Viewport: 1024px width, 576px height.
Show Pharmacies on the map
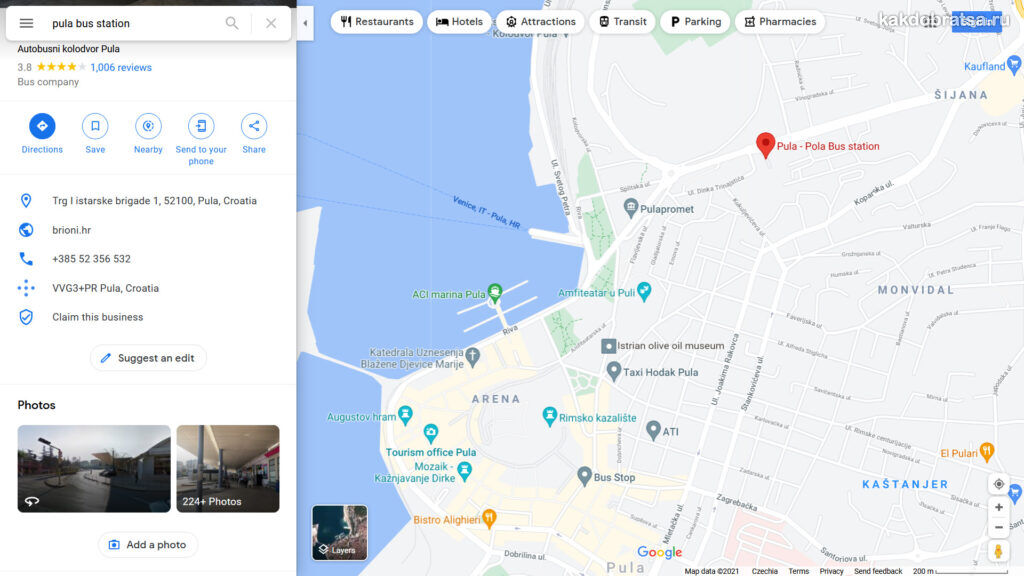pyautogui.click(x=780, y=22)
